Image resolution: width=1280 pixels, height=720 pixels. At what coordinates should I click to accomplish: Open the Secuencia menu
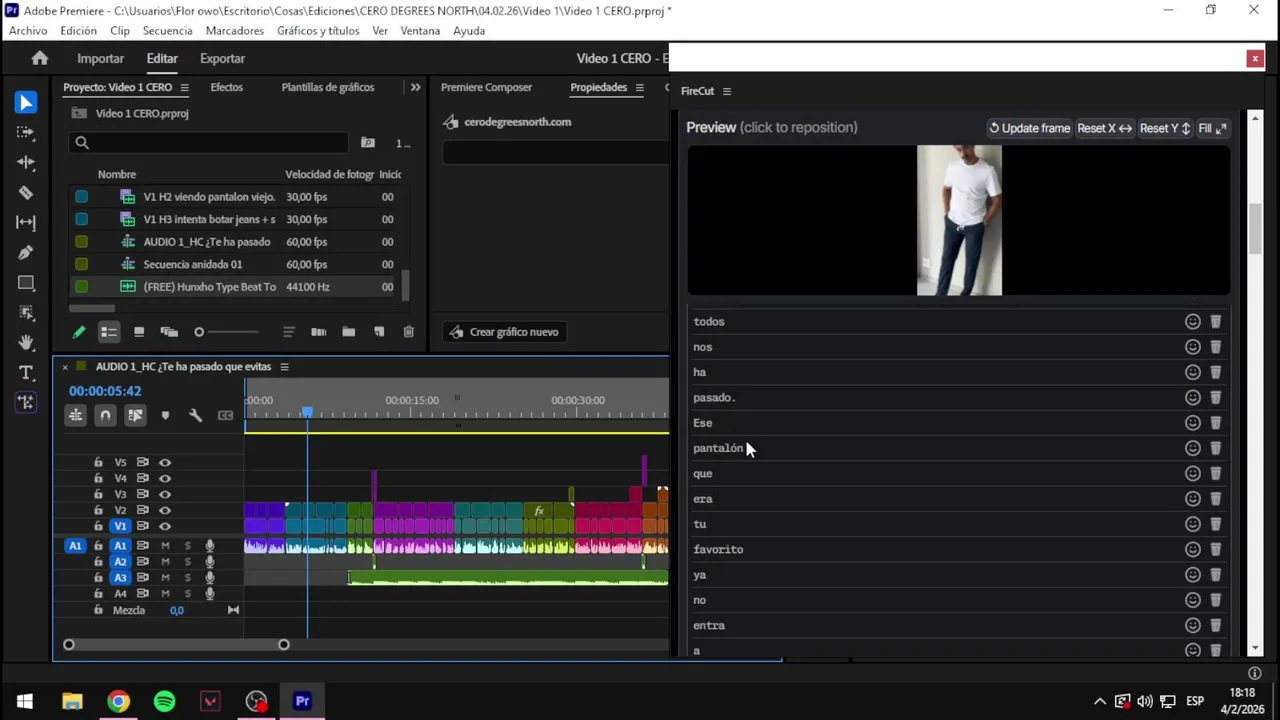click(167, 31)
